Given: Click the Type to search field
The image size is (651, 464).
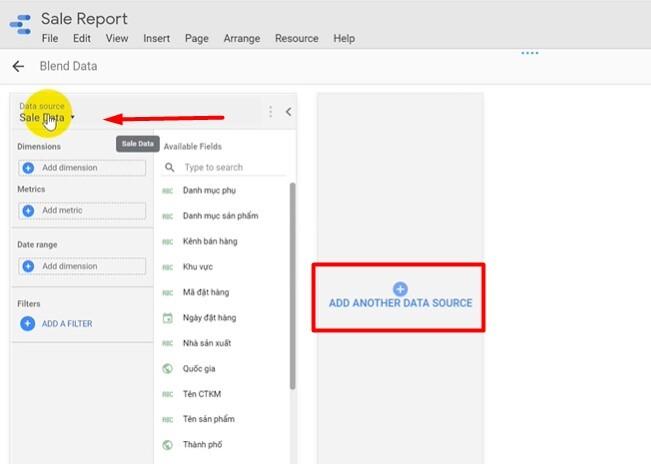Looking at the screenshot, I should [224, 167].
